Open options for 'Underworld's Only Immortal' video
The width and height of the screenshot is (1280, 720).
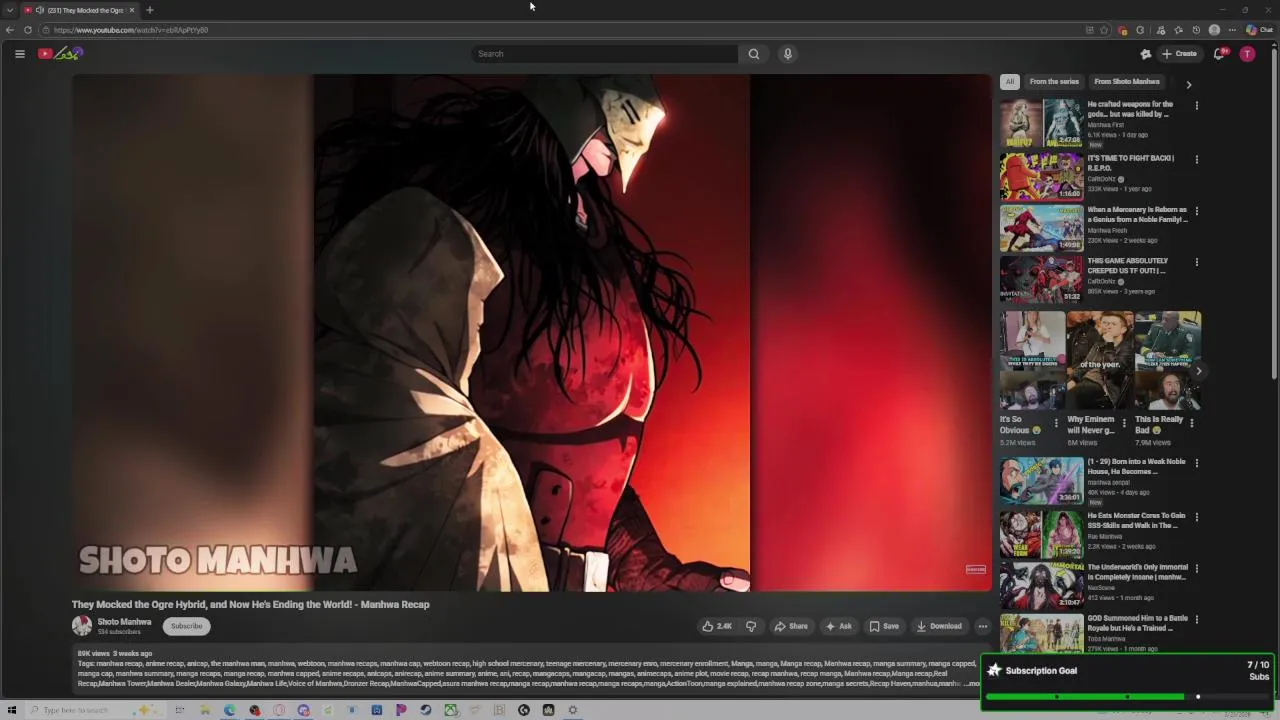pos(1197,568)
